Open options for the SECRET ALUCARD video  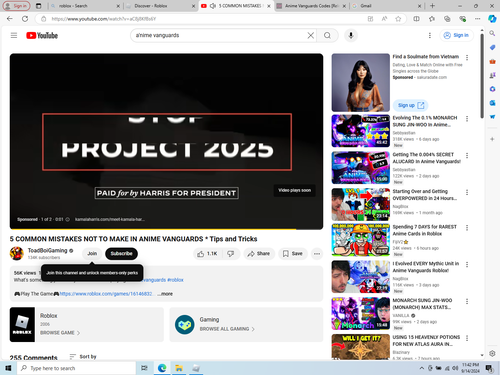(467, 155)
